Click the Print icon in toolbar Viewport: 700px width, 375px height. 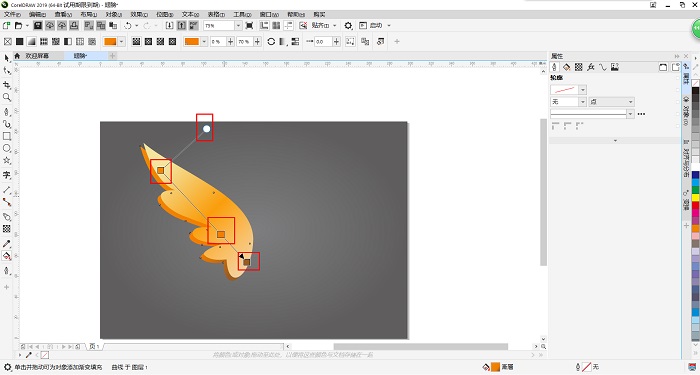[74, 25]
